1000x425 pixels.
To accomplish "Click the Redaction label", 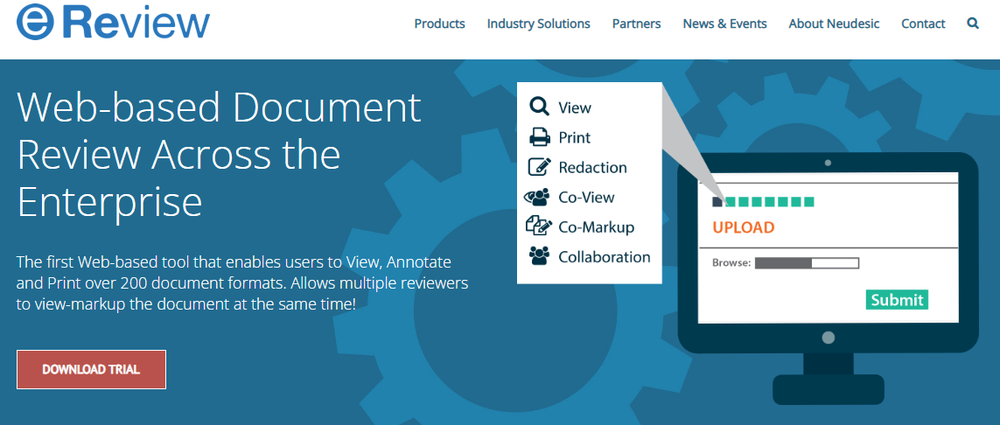I will [592, 167].
